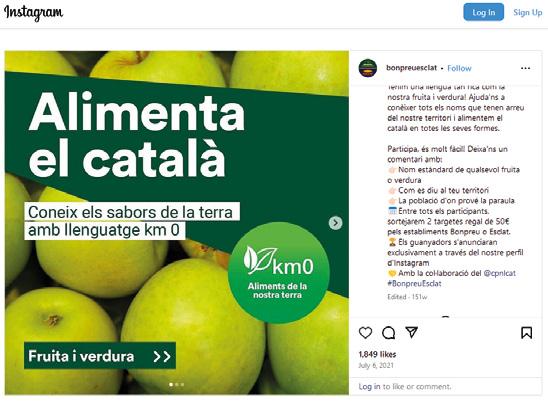Click the blue Log In button

point(483,12)
